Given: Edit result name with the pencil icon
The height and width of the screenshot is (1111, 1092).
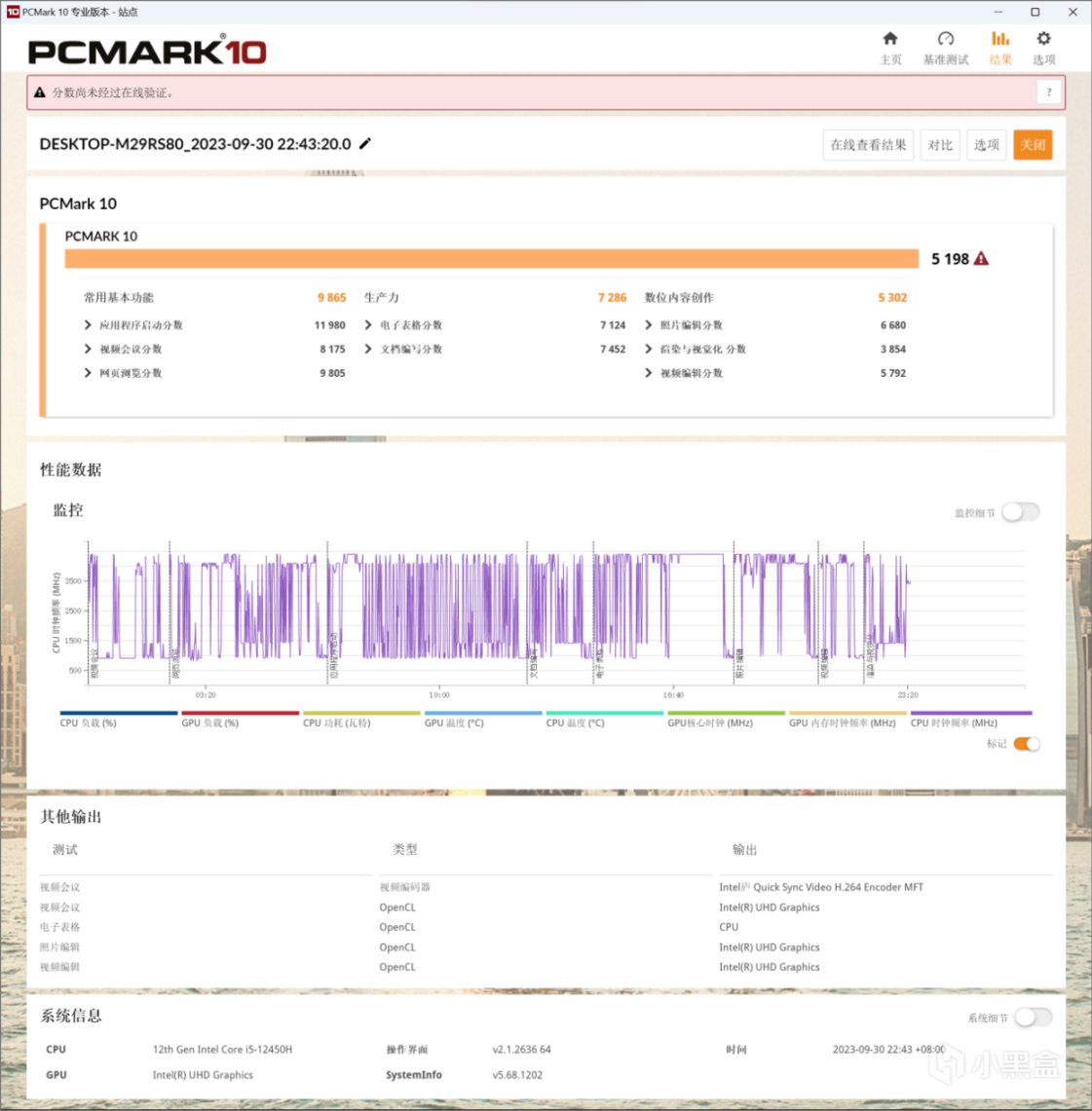Looking at the screenshot, I should [x=365, y=144].
